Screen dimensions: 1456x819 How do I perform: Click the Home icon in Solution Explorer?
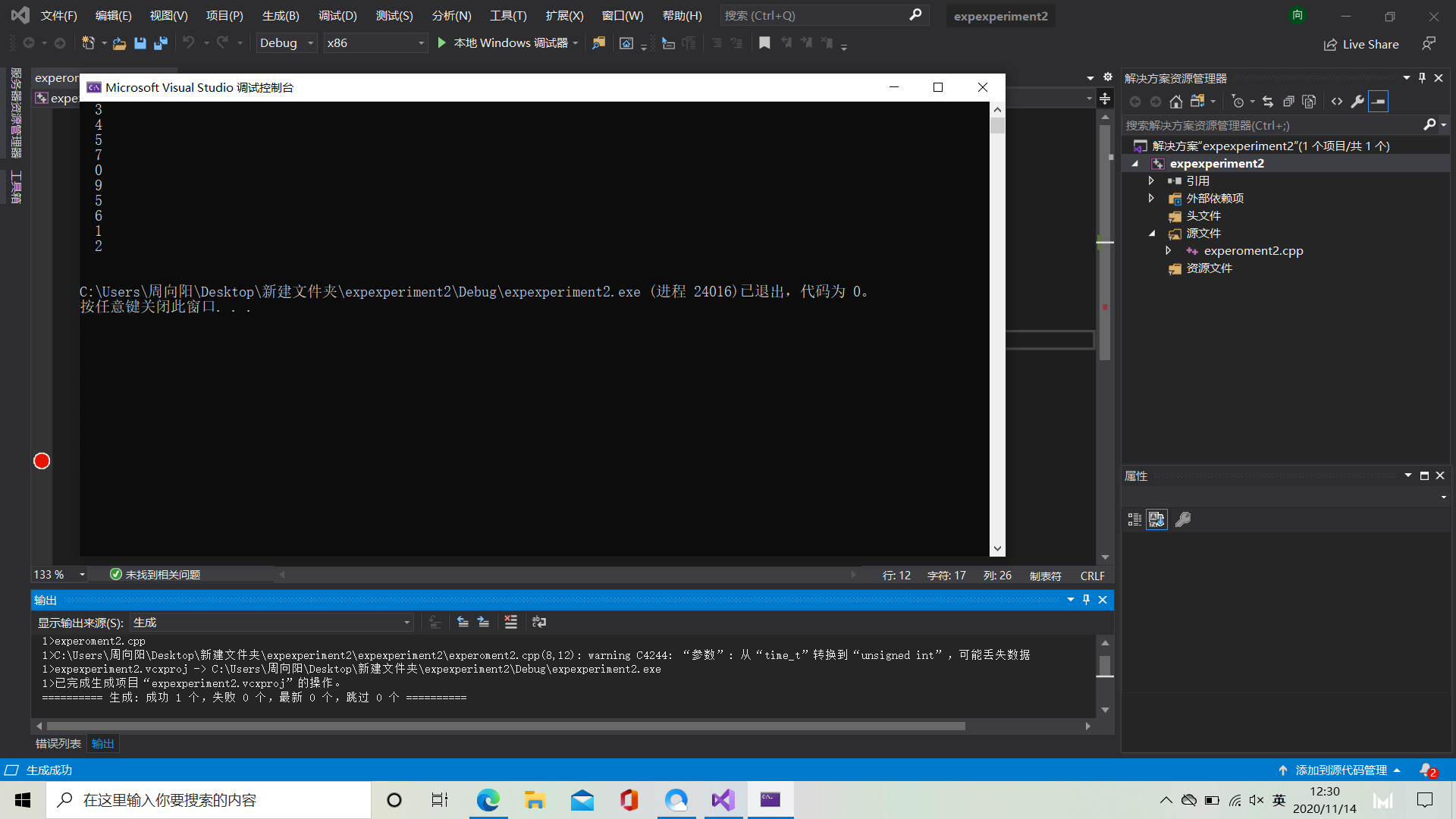click(x=1176, y=101)
